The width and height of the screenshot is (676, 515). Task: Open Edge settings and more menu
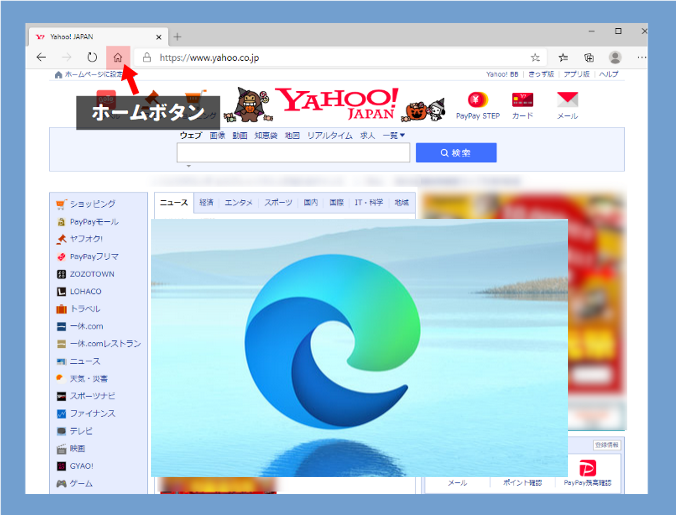coord(640,58)
